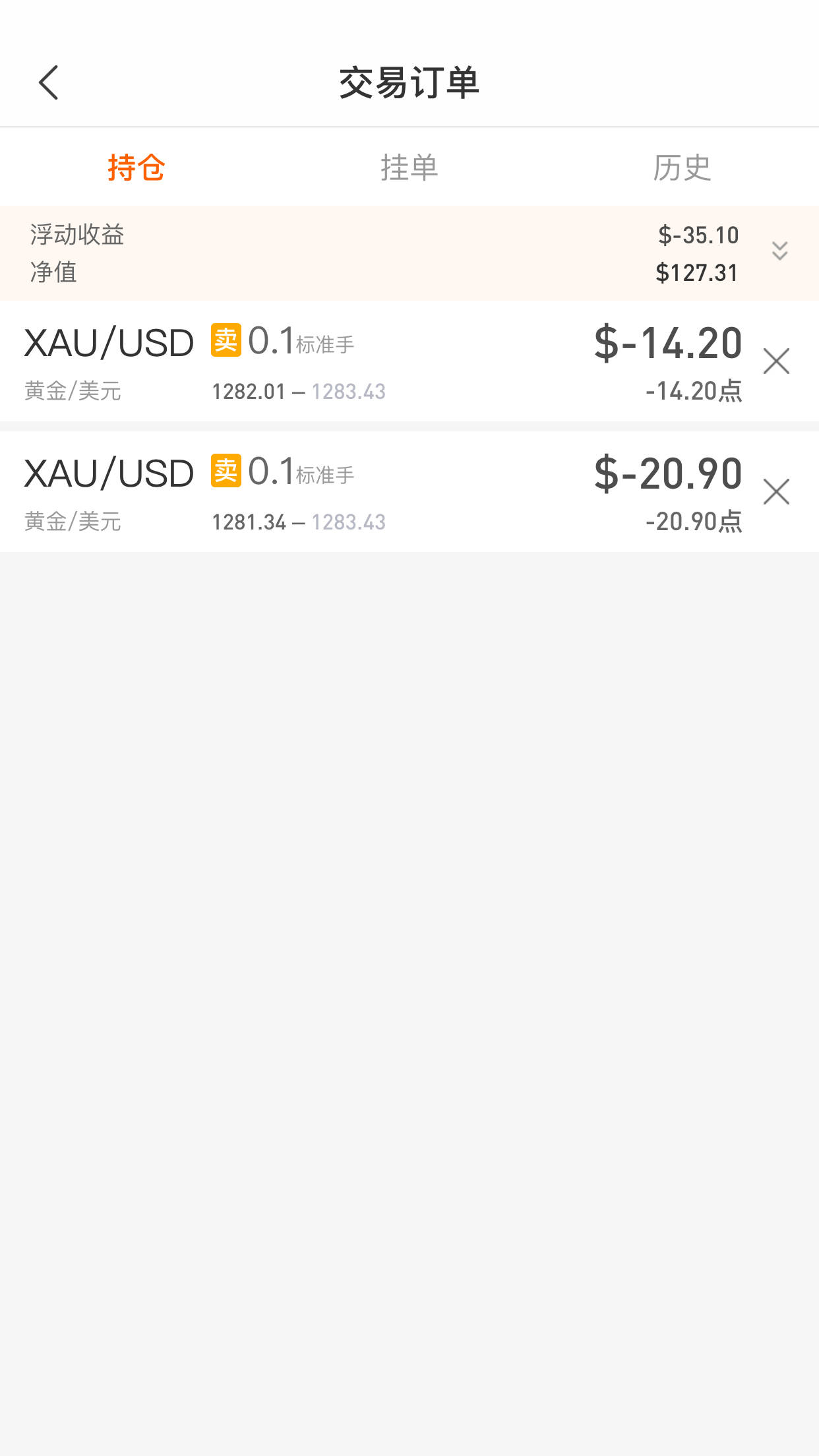Tap the -14.20点 points value
This screenshot has height=1456, width=819.
point(694,391)
